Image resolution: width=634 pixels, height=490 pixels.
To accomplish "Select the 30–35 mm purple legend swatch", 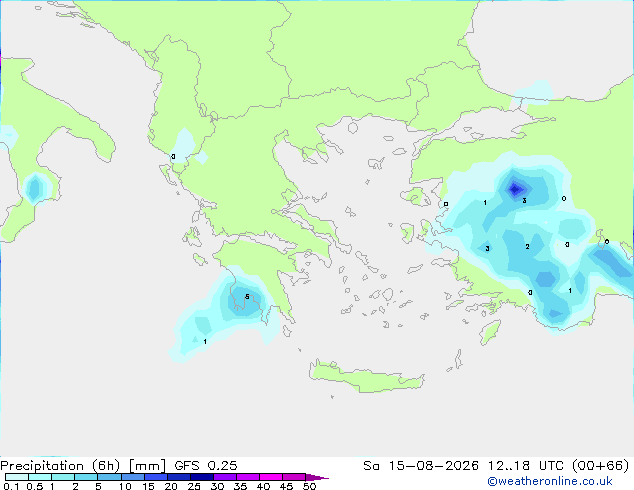I will [224, 477].
